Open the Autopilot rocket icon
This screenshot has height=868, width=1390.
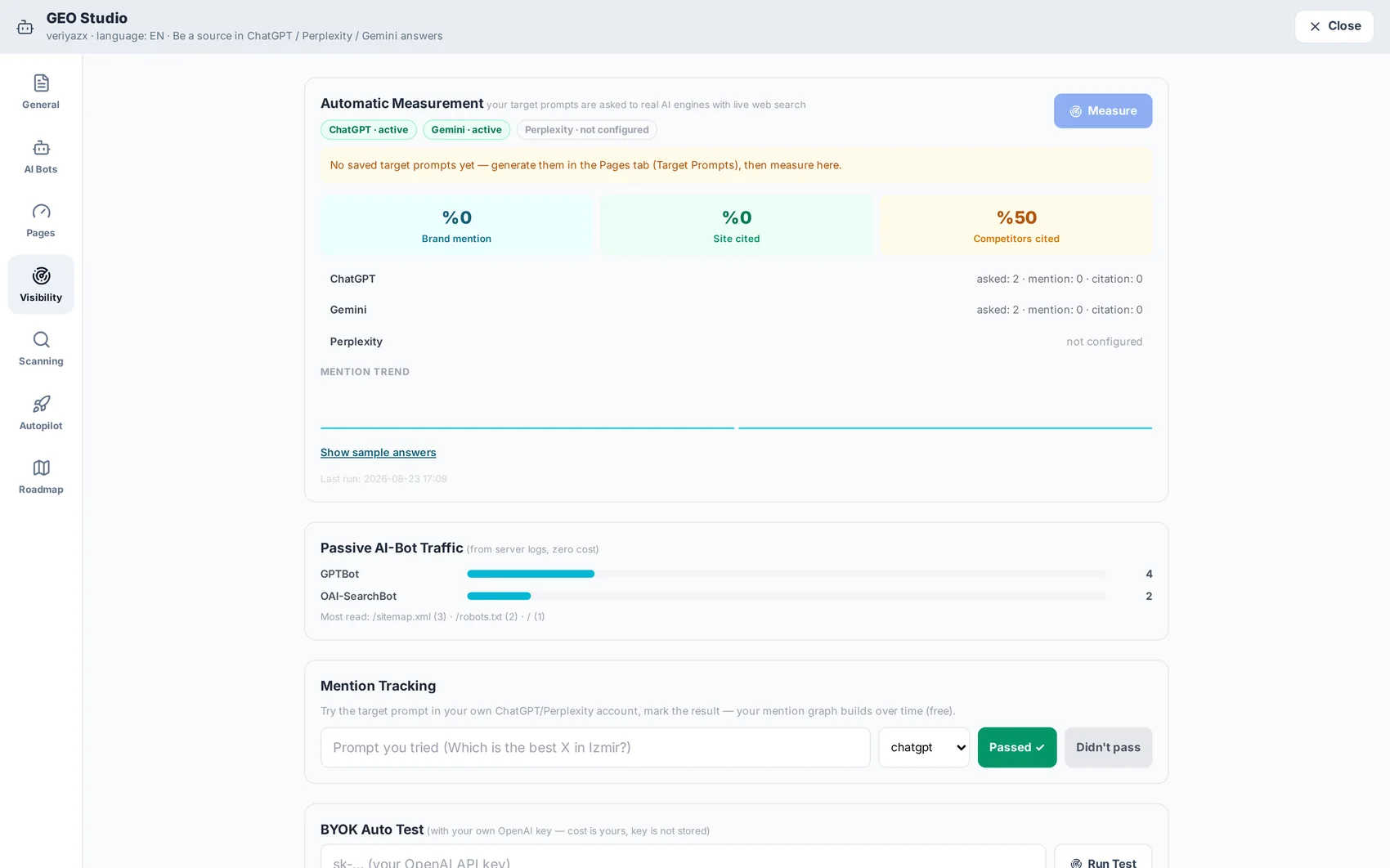coord(41,404)
